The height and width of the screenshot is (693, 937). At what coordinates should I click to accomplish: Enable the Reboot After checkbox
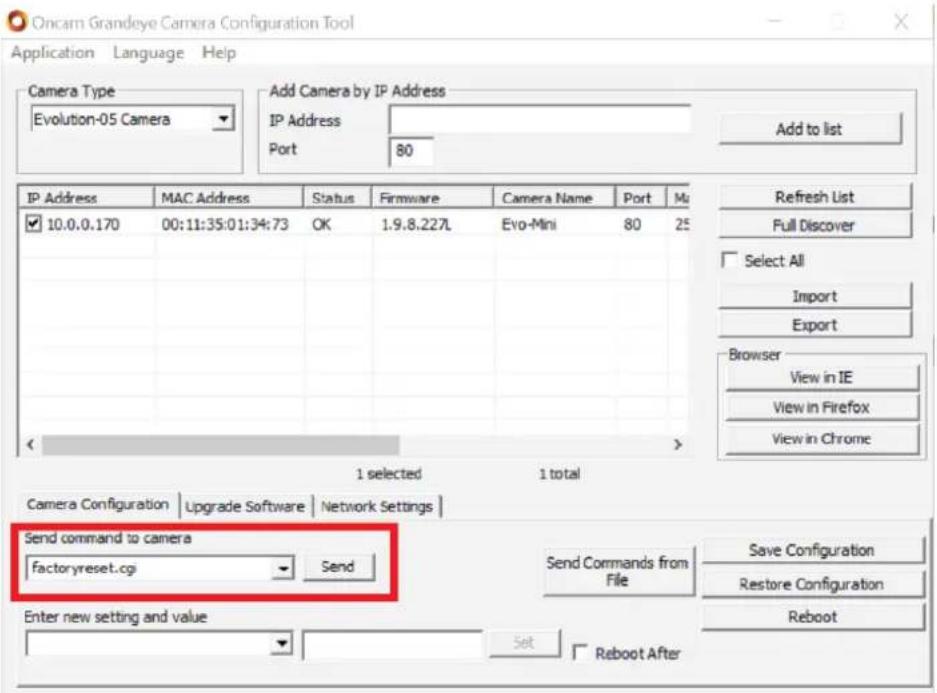[x=579, y=652]
